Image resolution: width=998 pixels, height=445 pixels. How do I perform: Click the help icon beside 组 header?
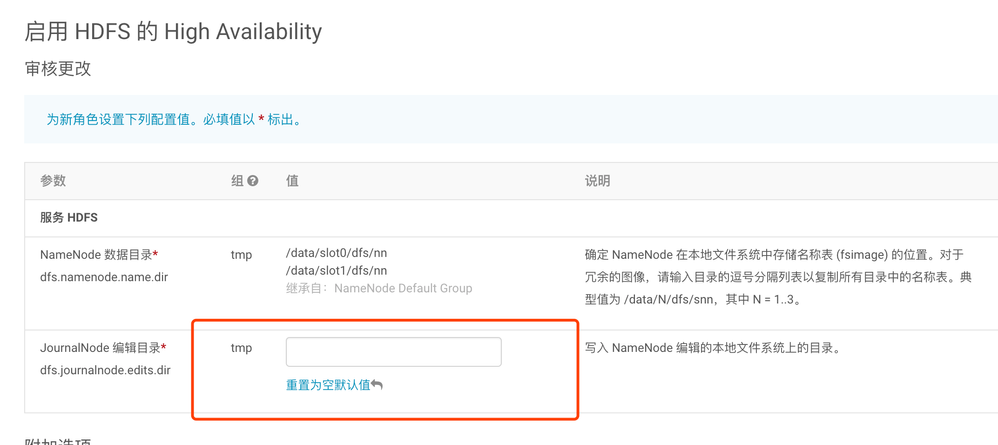pos(253,181)
